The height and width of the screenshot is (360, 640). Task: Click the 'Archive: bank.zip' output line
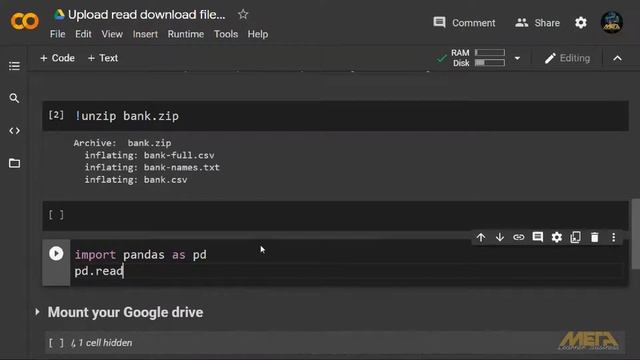tap(122, 143)
